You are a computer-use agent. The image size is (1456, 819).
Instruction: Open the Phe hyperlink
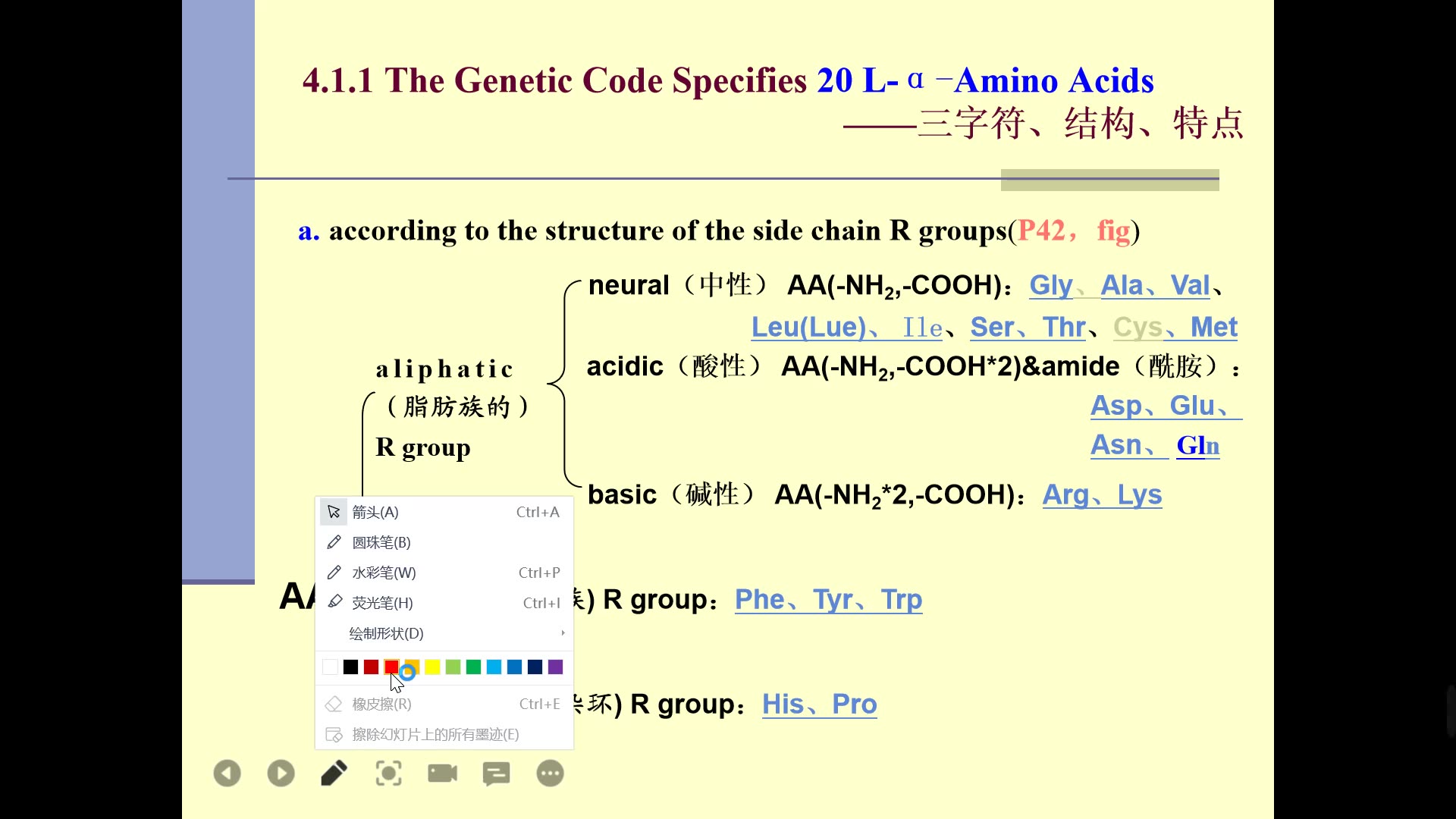point(760,599)
